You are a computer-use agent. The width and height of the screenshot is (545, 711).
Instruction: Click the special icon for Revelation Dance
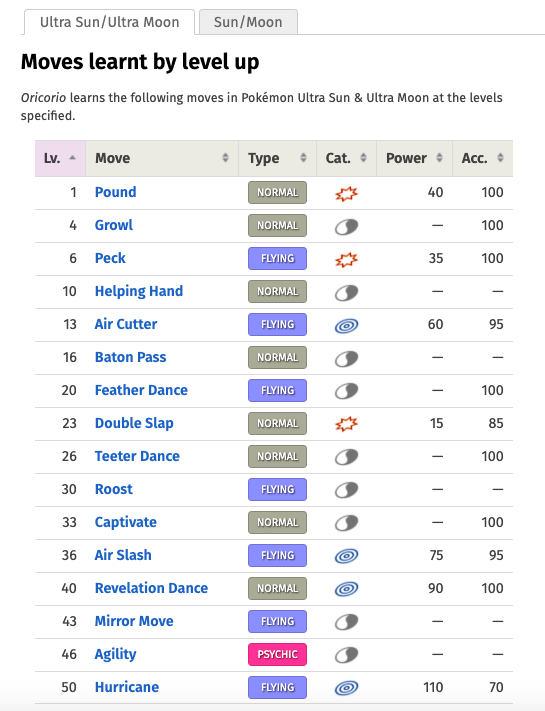346,589
